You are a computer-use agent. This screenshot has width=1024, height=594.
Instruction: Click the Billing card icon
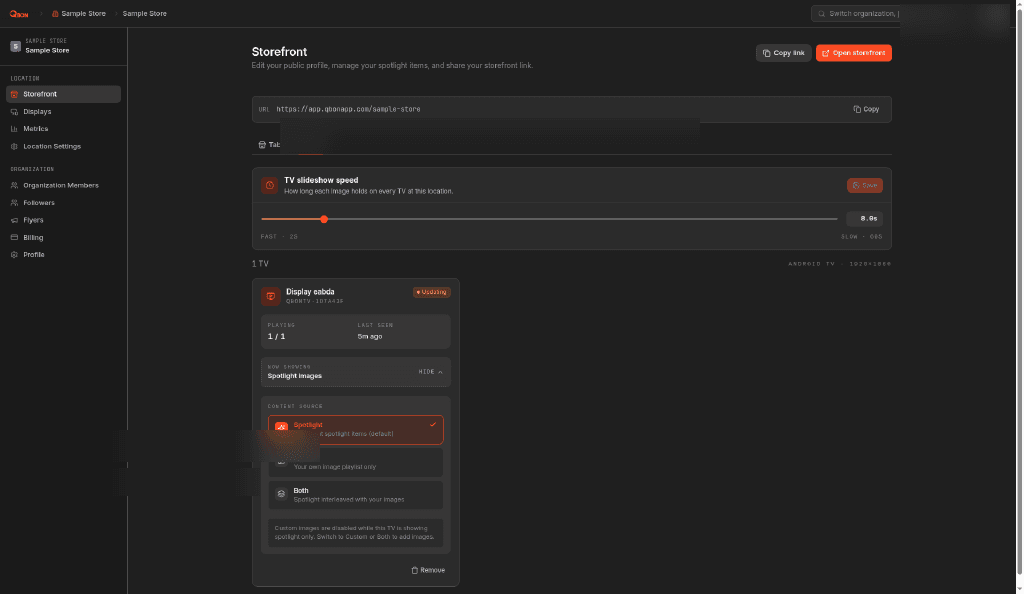point(14,238)
